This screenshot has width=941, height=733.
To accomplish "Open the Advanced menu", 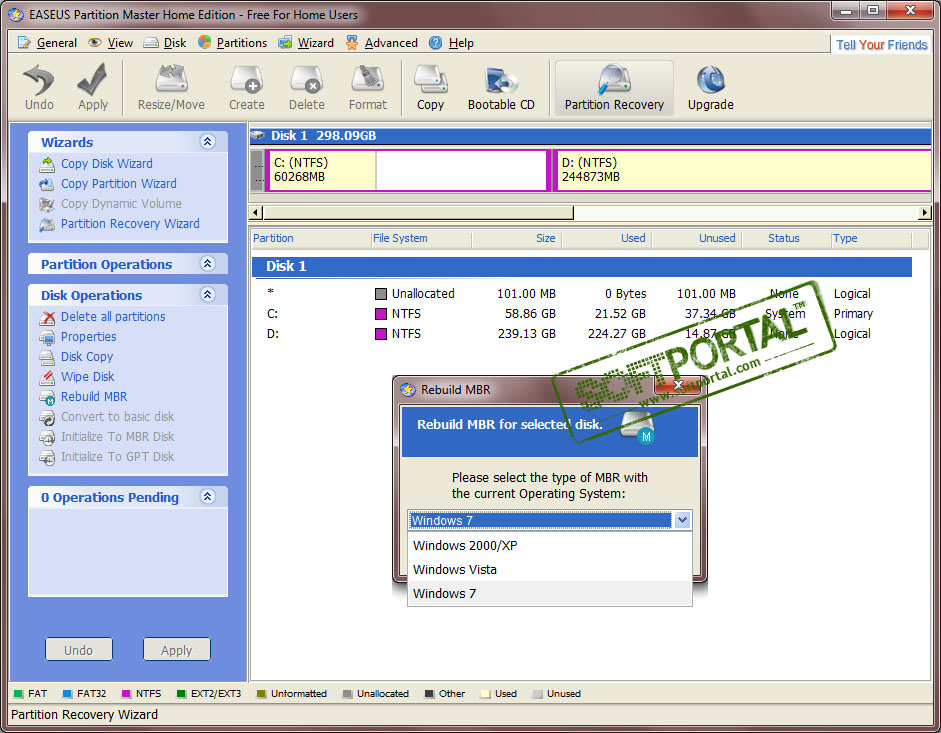I will (x=382, y=43).
